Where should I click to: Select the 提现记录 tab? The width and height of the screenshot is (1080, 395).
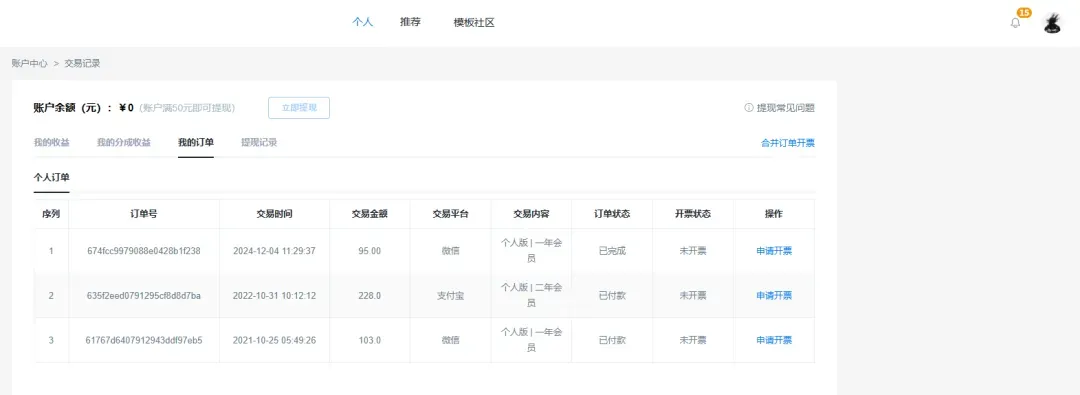pos(259,143)
